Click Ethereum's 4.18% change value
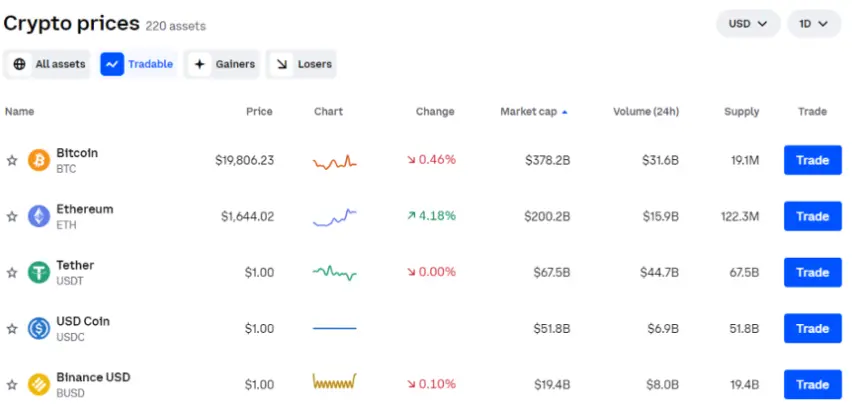 click(437, 216)
